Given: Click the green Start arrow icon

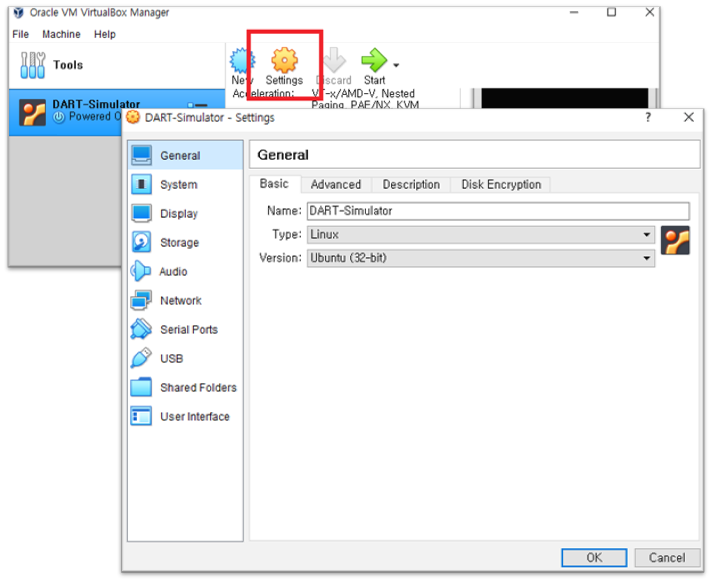Looking at the screenshot, I should click(374, 61).
